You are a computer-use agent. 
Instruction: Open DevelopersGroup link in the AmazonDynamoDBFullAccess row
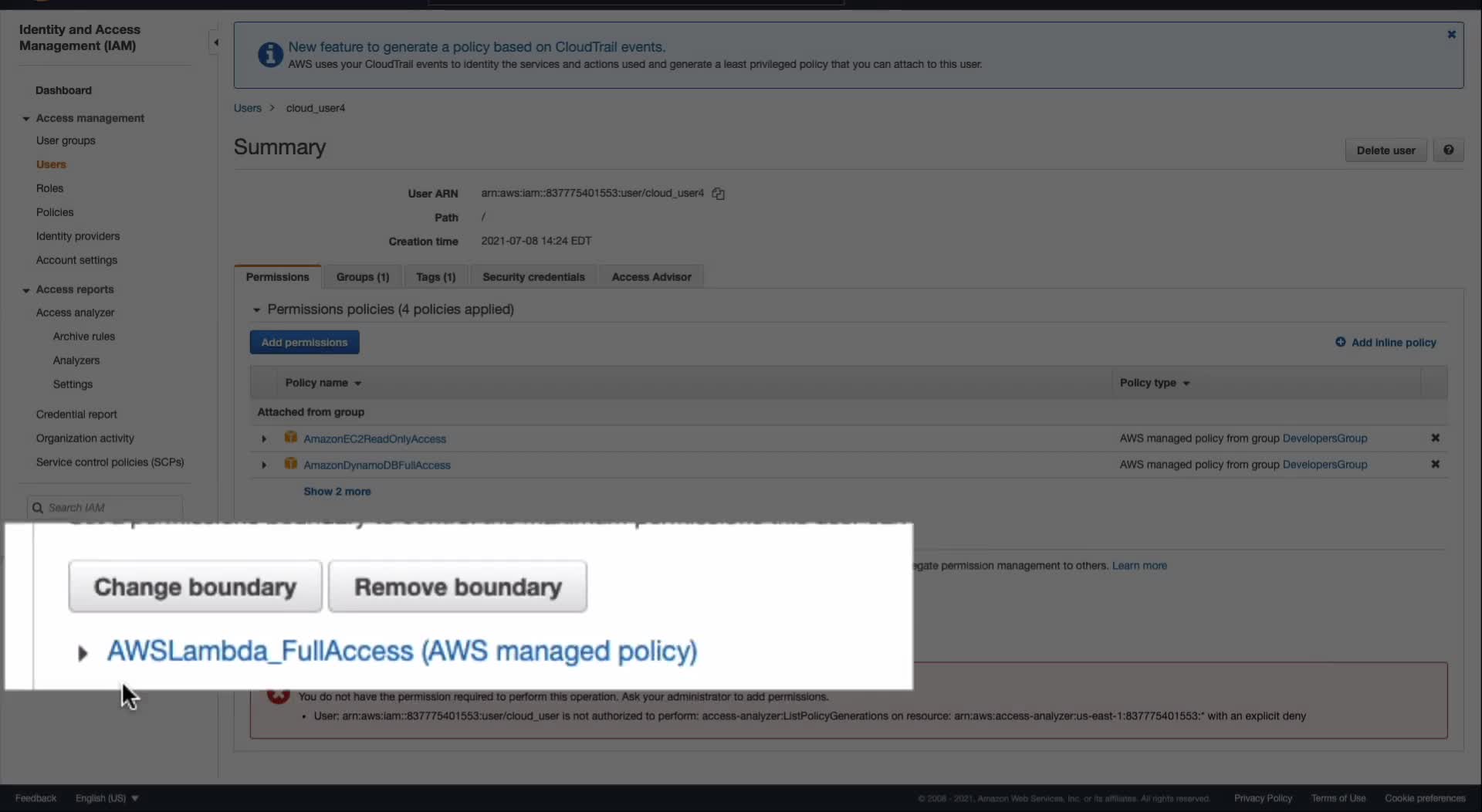1325,465
